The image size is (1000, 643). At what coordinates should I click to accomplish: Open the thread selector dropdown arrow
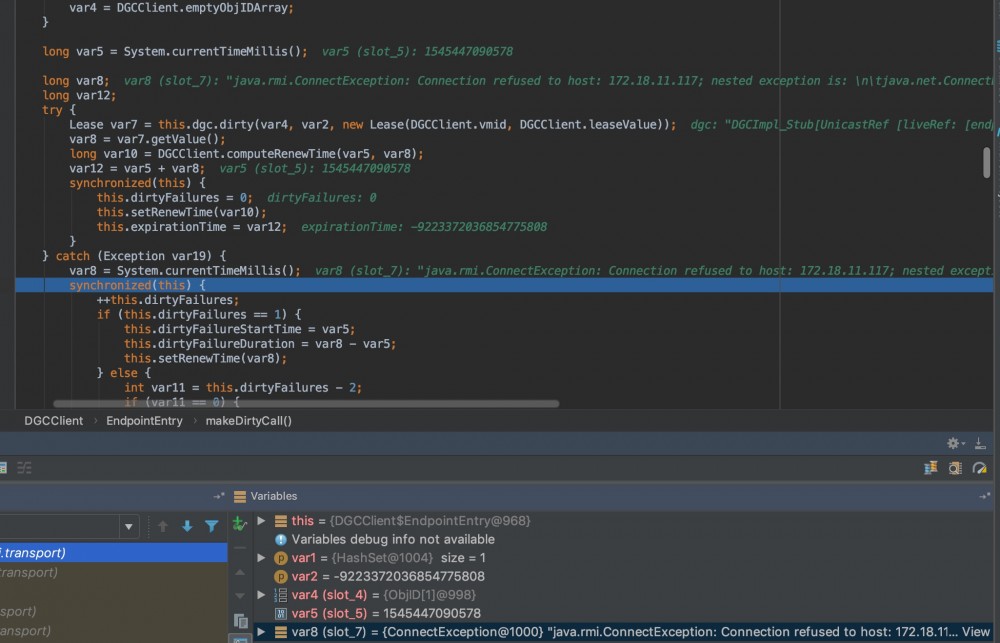tap(129, 526)
